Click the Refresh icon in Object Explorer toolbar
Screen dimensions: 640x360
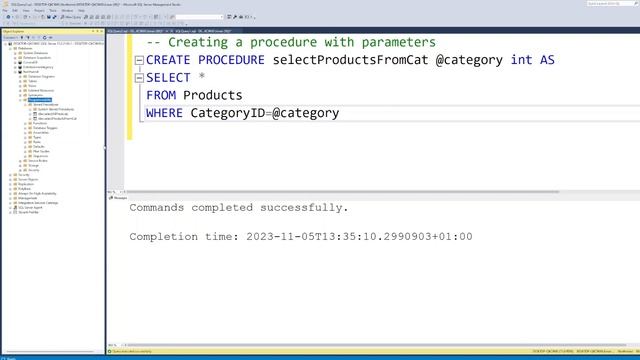[x=44, y=38]
